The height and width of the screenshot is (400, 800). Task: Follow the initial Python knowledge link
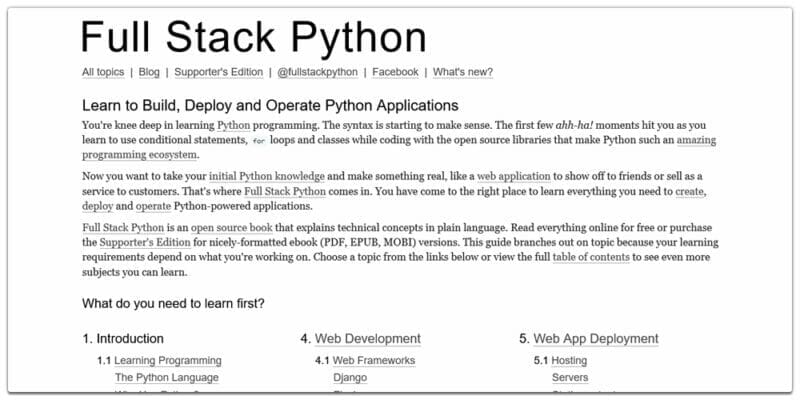coord(267,177)
